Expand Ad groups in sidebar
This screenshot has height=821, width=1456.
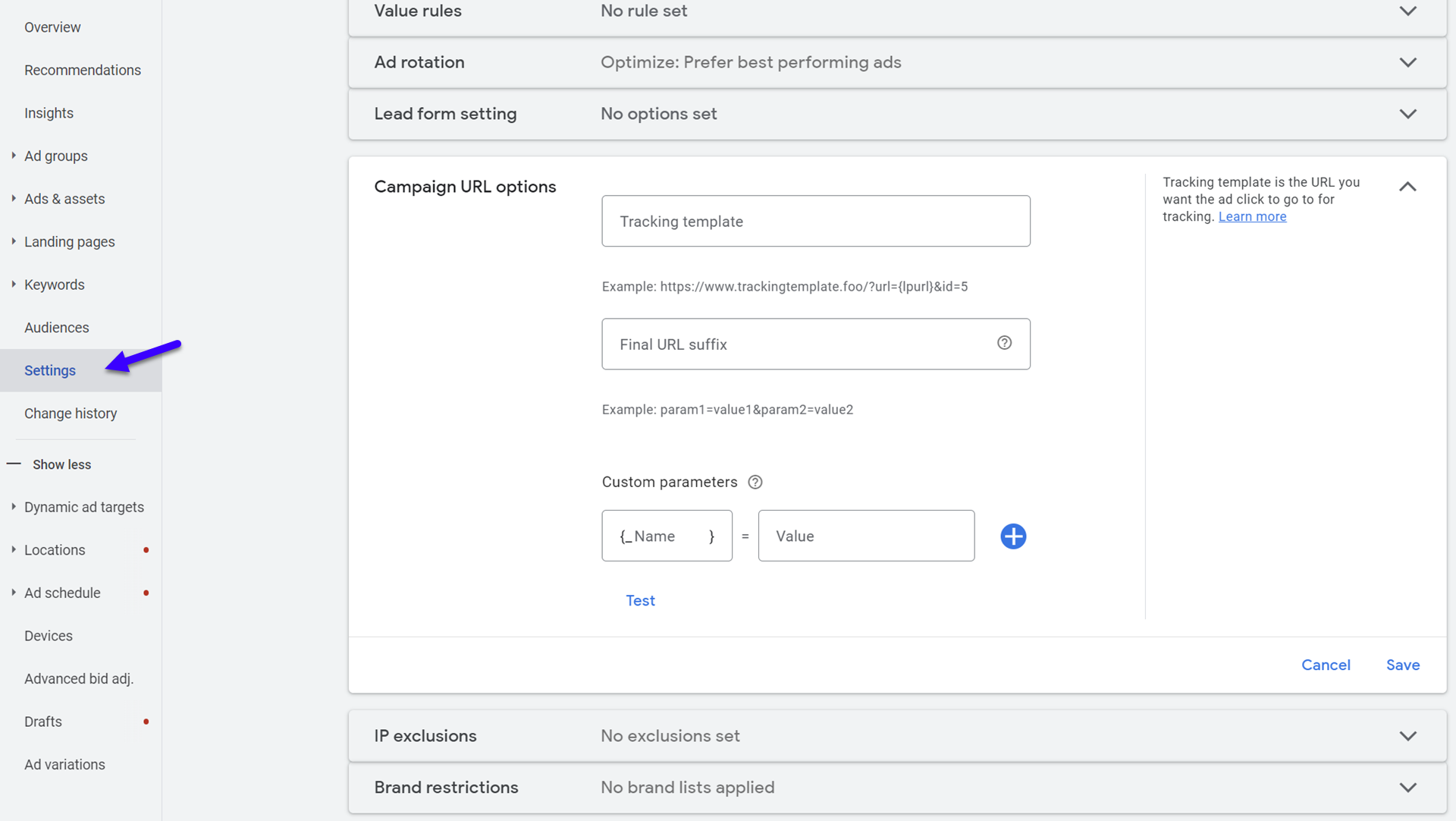pyautogui.click(x=14, y=156)
